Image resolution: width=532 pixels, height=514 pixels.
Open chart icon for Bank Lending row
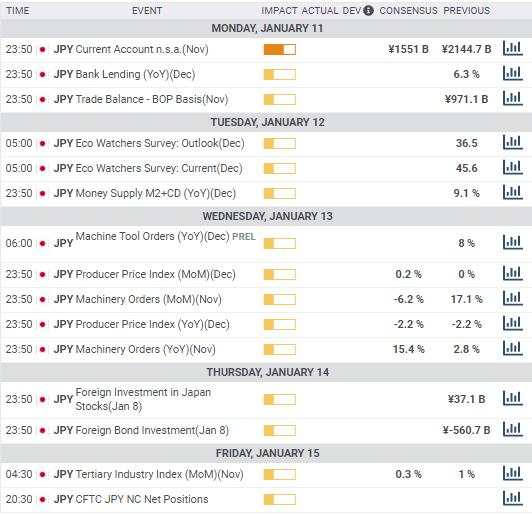[x=512, y=74]
